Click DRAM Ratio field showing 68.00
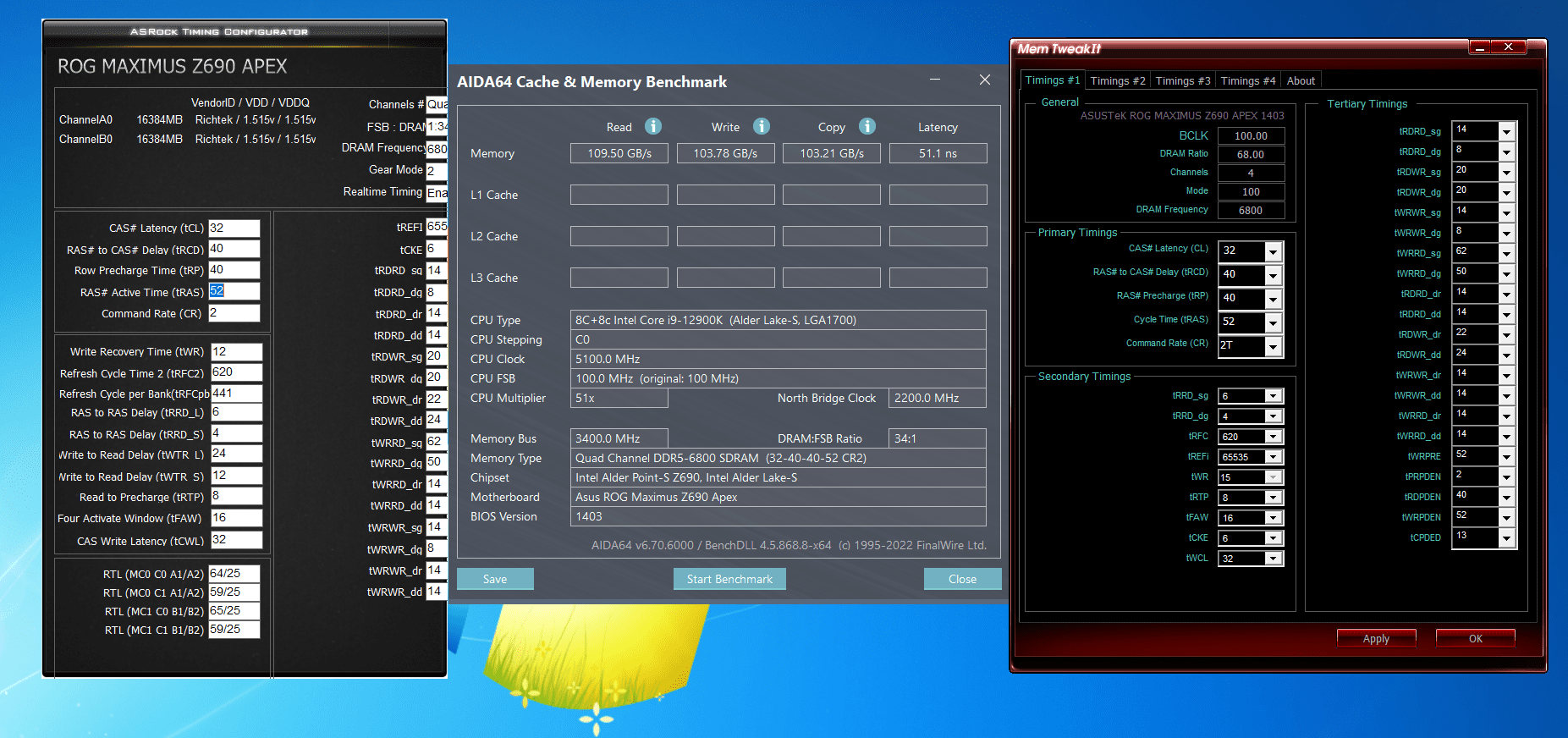This screenshot has width=1568, height=738. [1251, 154]
